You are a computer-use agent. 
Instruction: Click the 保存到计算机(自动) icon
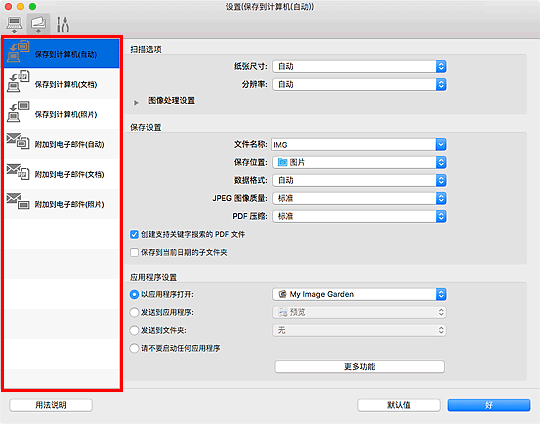tap(18, 52)
